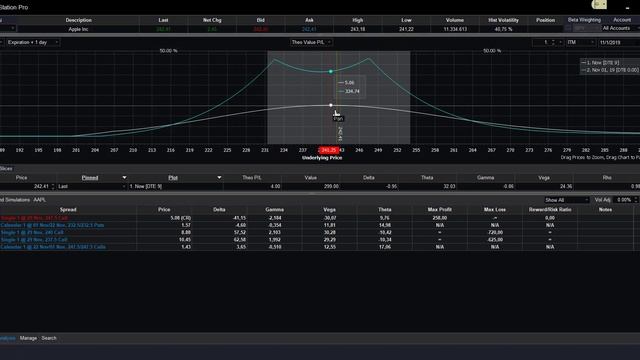Open the ITM probability mode dropdown

[x=580, y=42]
